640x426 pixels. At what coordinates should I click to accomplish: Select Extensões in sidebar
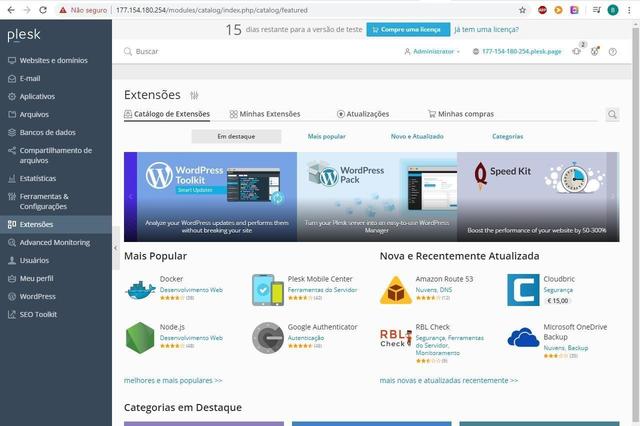[56, 224]
